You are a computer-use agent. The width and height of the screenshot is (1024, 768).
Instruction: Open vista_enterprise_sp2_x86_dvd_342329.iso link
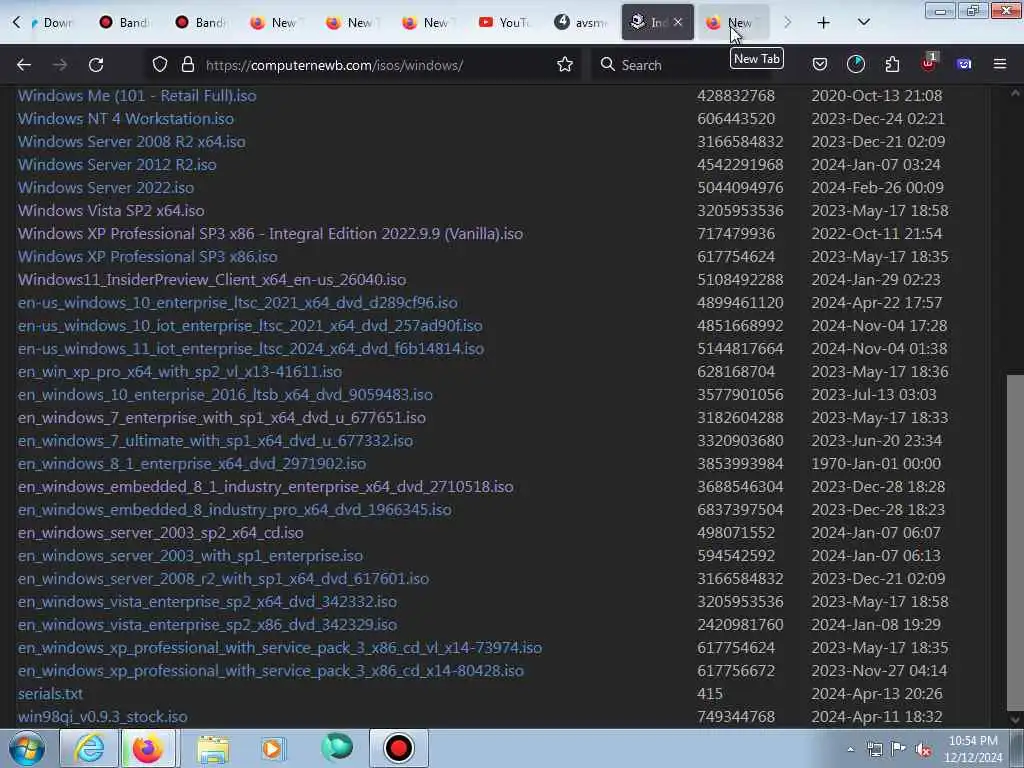[207, 624]
